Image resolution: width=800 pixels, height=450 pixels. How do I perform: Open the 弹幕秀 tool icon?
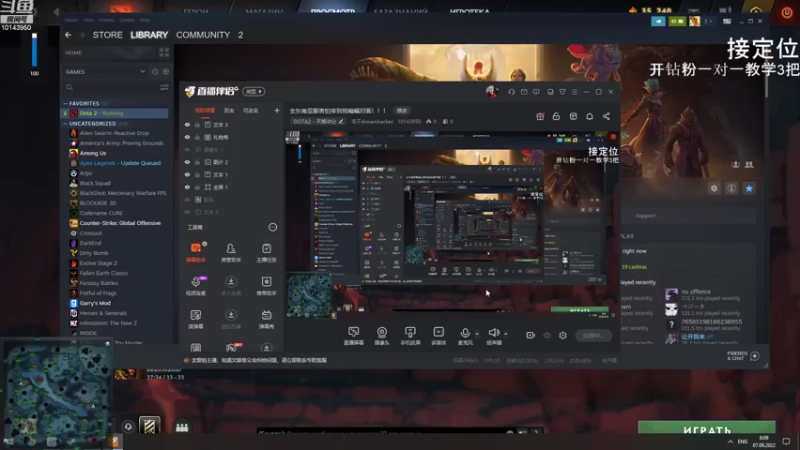pyautogui.click(x=266, y=318)
